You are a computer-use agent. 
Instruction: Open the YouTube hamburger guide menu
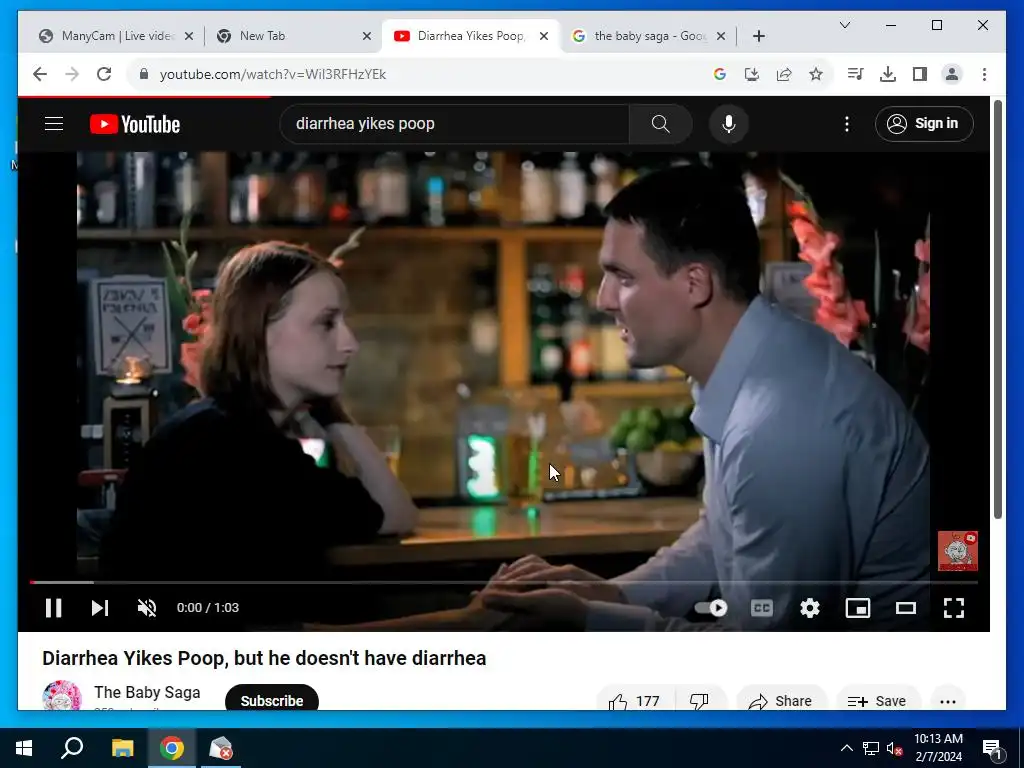pyautogui.click(x=54, y=123)
